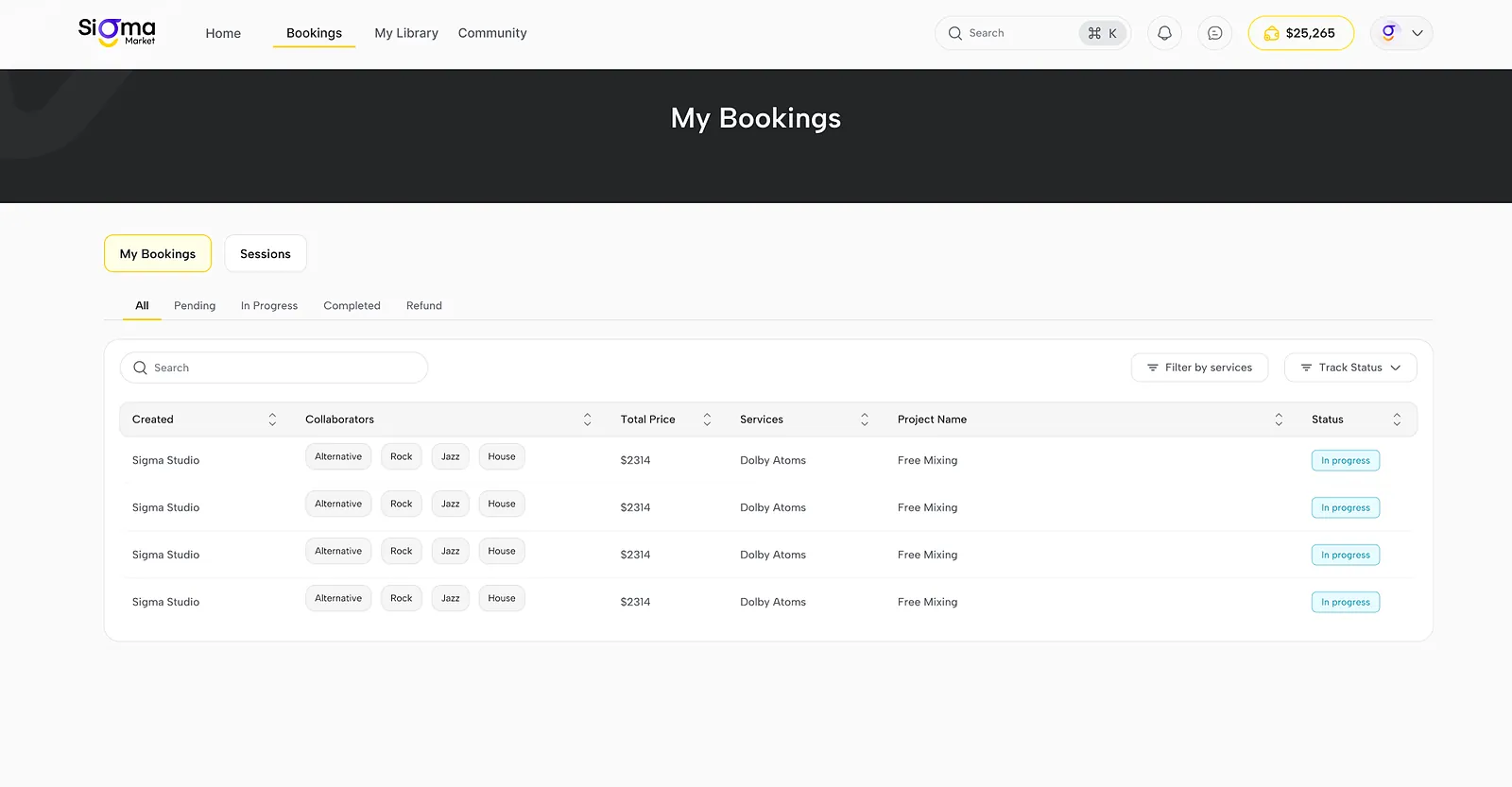Click House tag in fourth row
This screenshot has width=1512, height=787.
pos(502,598)
